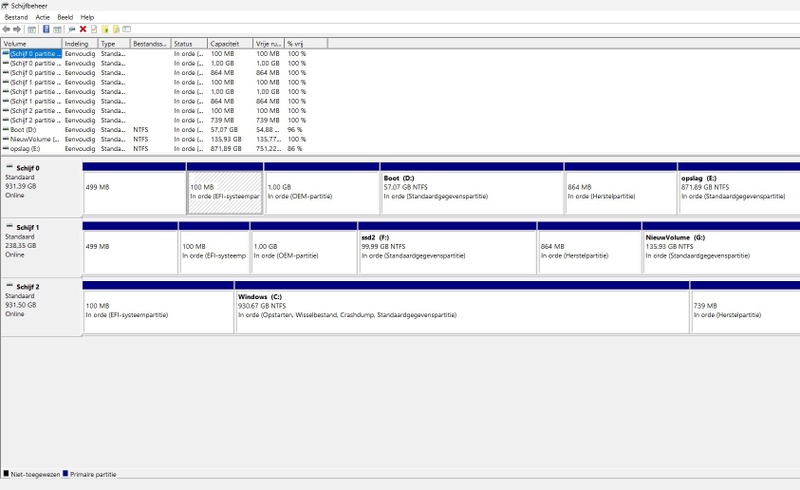Click the disk icon beside Schijf 2 label
This screenshot has height=490, width=800.
click(x=9, y=285)
